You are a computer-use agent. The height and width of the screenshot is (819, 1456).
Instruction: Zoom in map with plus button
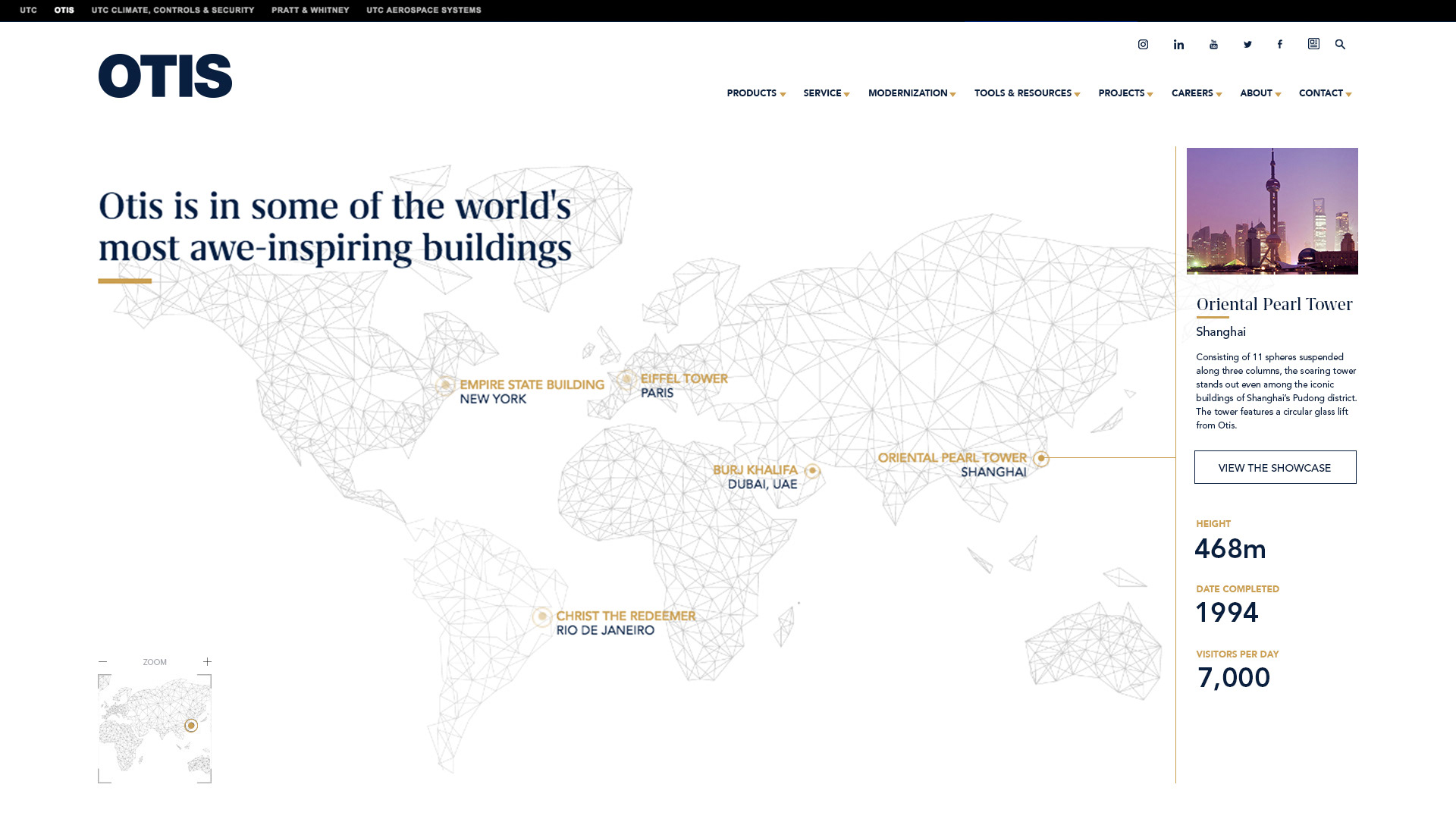pyautogui.click(x=207, y=662)
